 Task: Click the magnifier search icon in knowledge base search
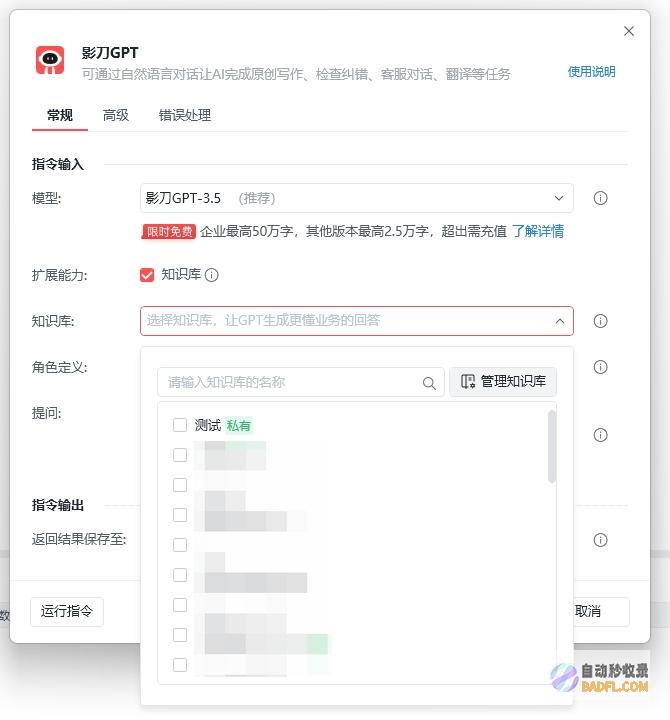(x=429, y=383)
